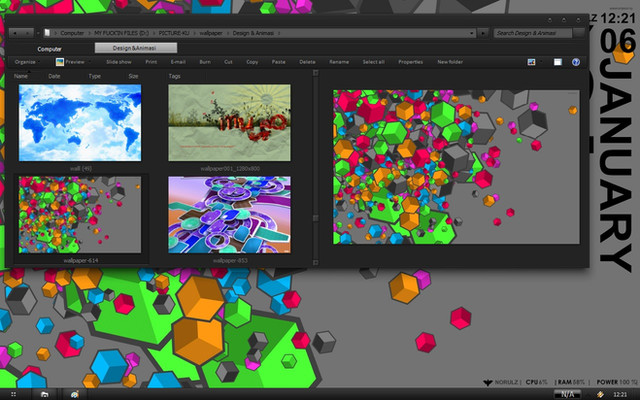Click New folder in the toolbar
This screenshot has height=400, width=640.
pos(450,62)
